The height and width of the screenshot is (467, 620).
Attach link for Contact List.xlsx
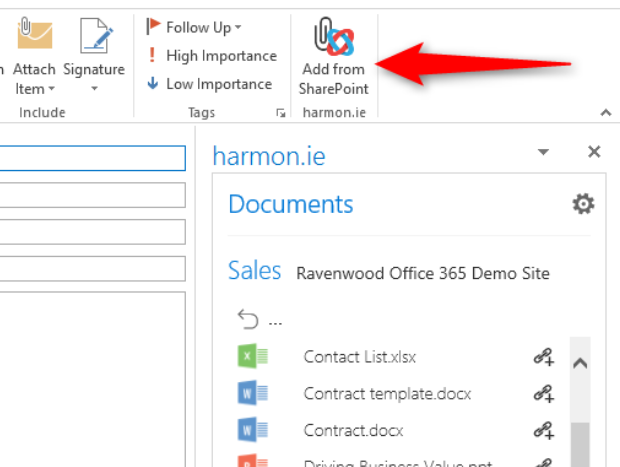point(543,357)
